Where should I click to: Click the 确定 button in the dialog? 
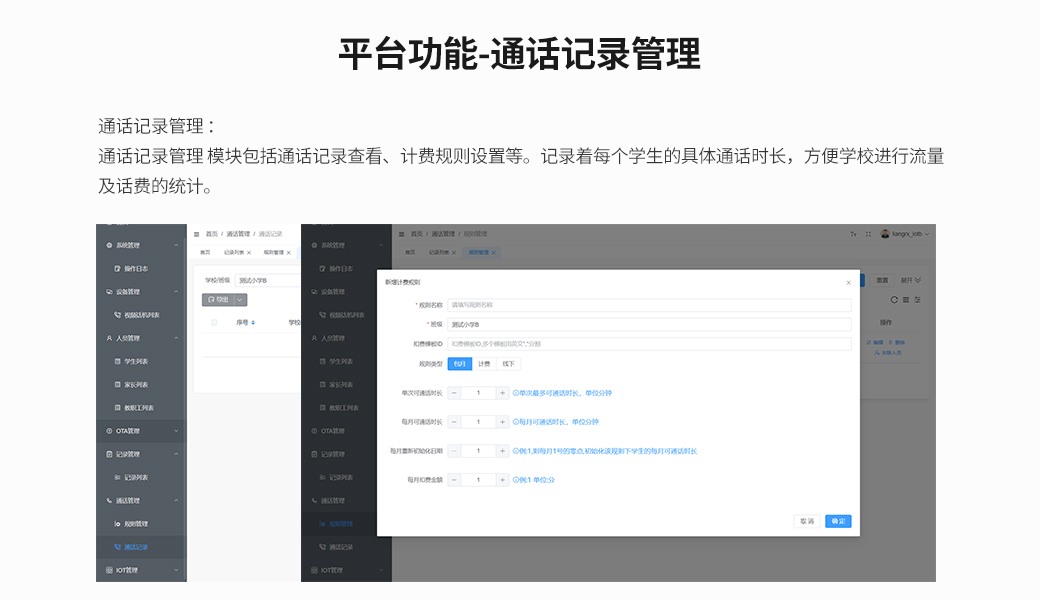pos(838,521)
